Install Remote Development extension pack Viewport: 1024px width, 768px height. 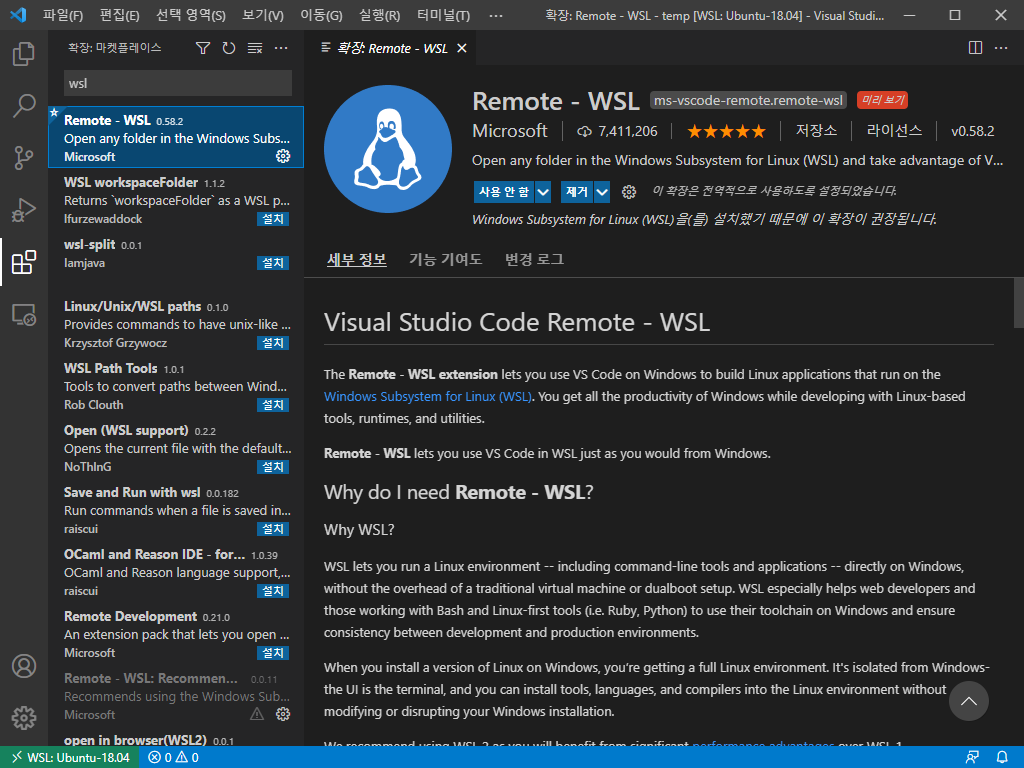(273, 653)
